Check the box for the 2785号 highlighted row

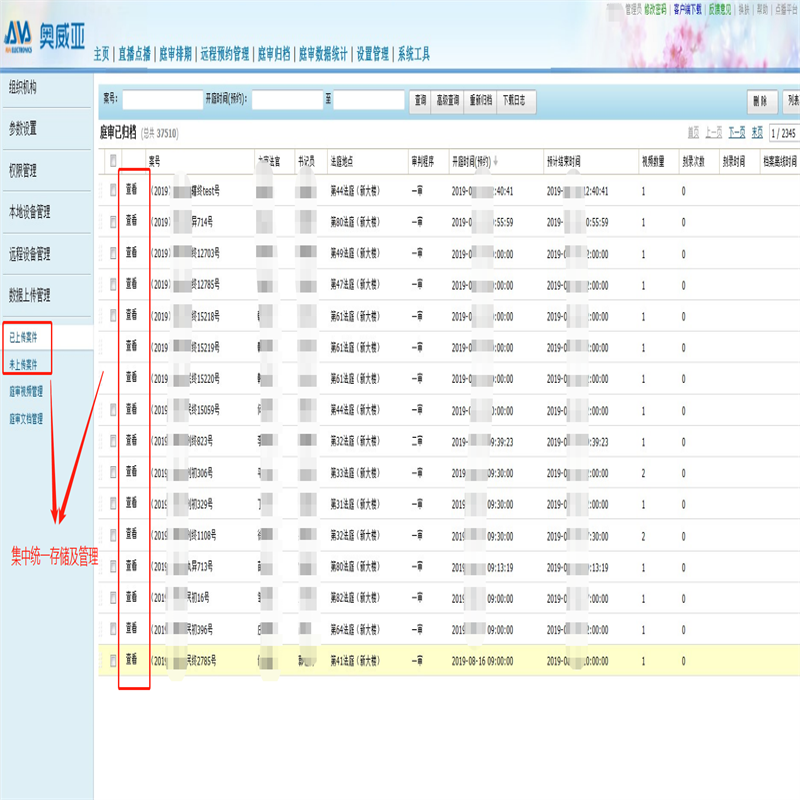(x=113, y=661)
